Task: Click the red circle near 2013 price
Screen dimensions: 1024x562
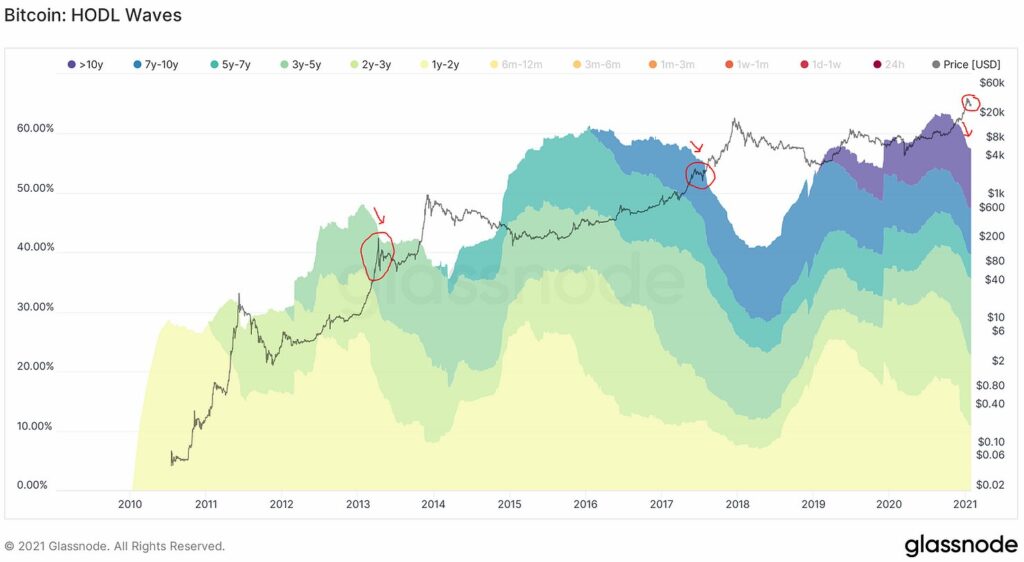Action: pos(377,256)
